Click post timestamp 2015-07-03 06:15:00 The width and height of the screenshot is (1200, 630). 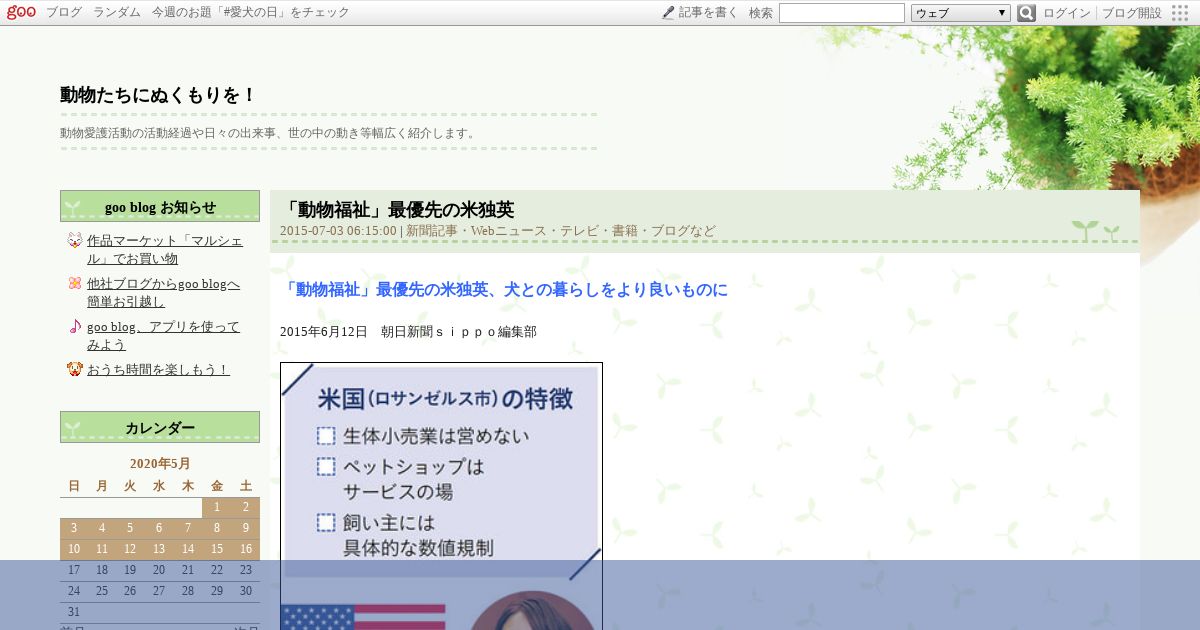pyautogui.click(x=338, y=231)
